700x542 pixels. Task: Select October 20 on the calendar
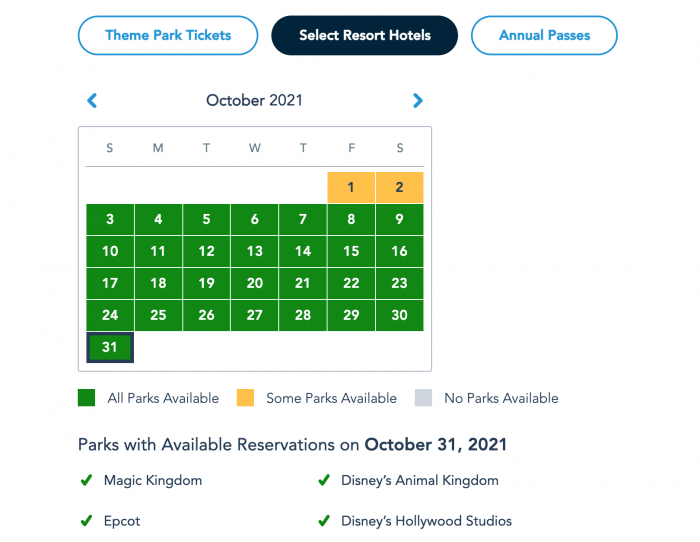(x=255, y=283)
